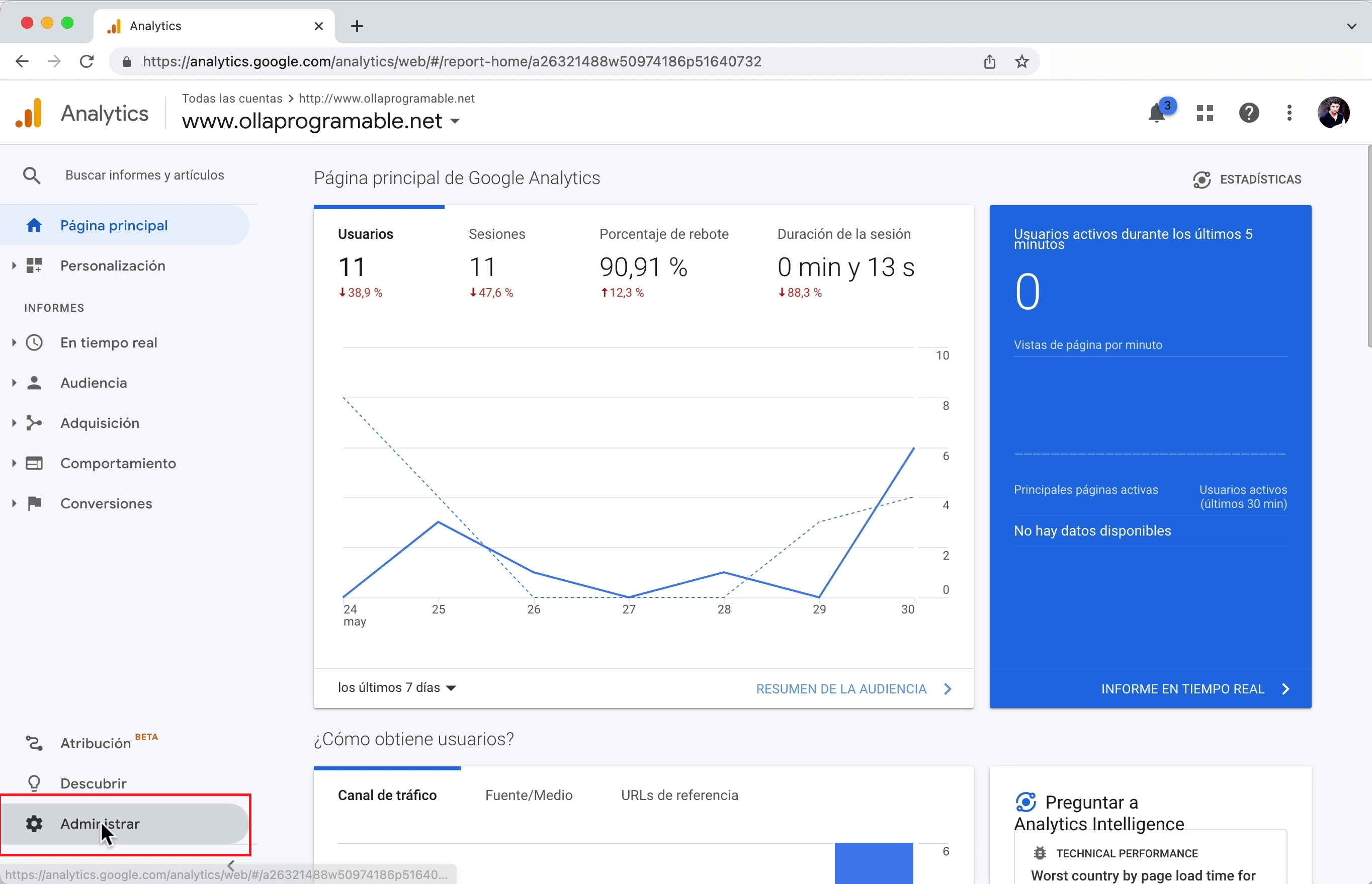Viewport: 1372px width, 884px height.
Task: Switch to the Canal de tráfico tab
Action: pyautogui.click(x=387, y=795)
